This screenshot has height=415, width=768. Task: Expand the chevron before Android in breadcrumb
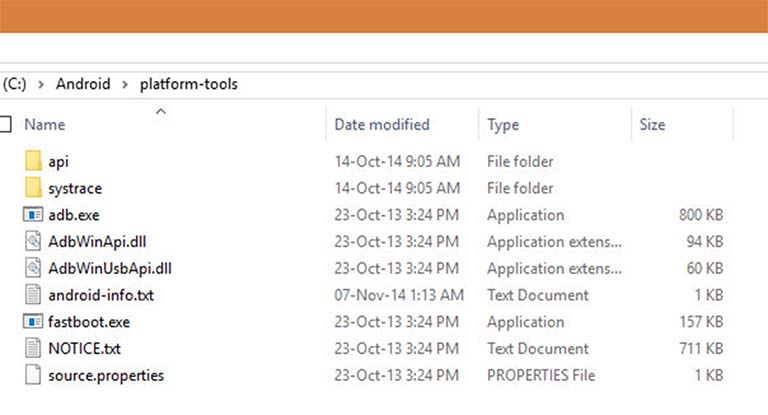(x=41, y=84)
